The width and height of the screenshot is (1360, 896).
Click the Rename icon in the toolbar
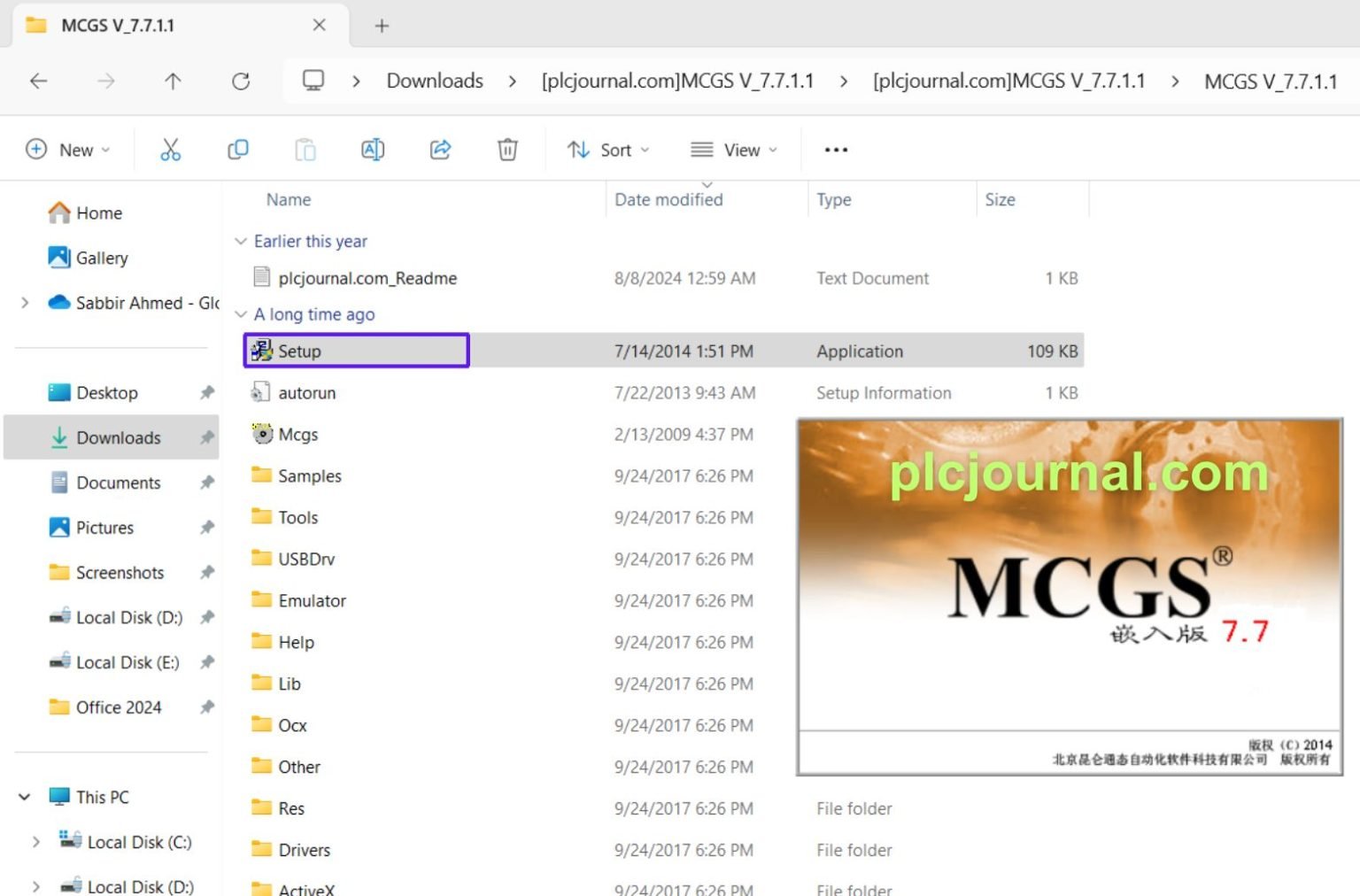pyautogui.click(x=373, y=149)
